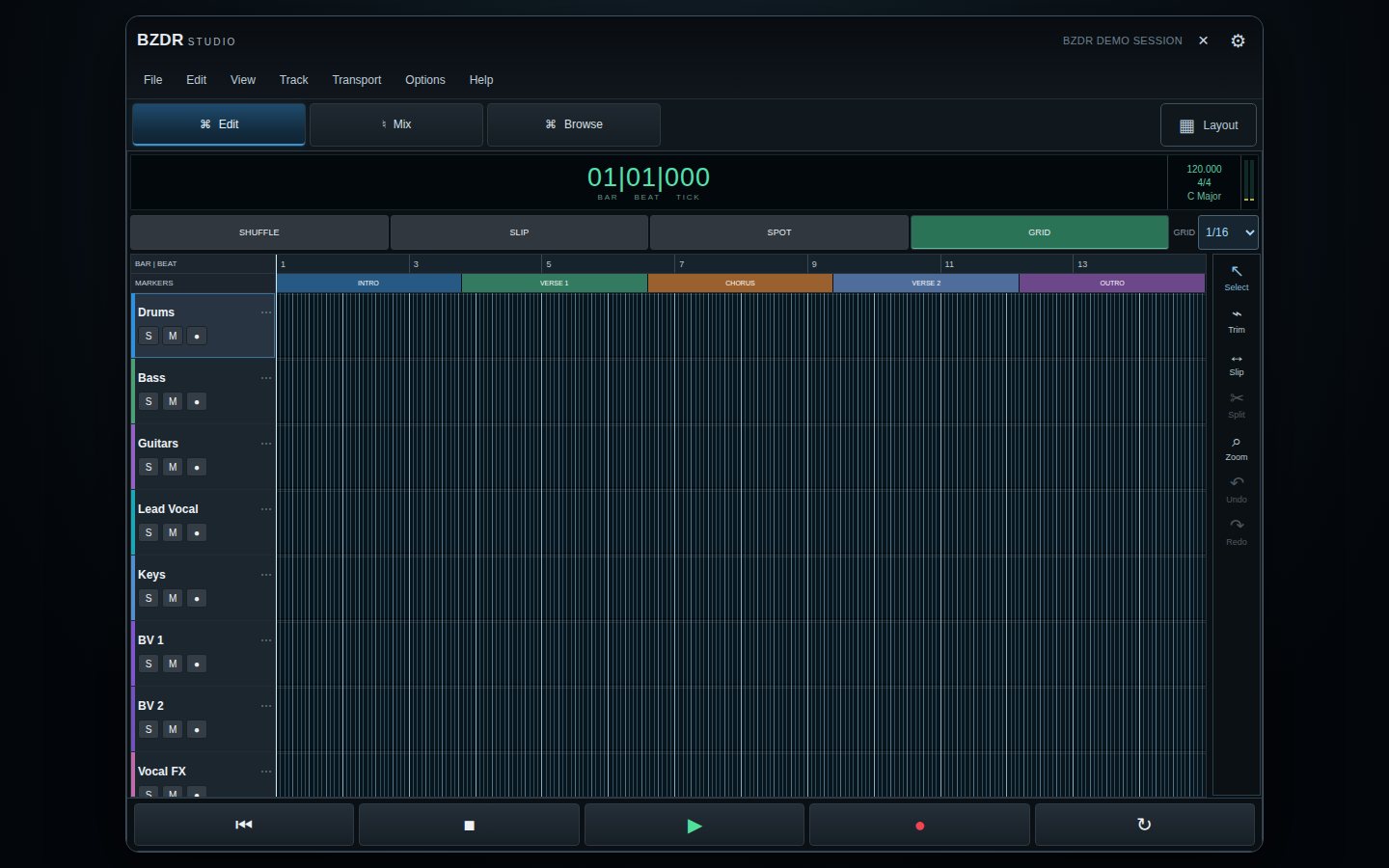The height and width of the screenshot is (868, 1389).
Task: Open Drums track options dots
Action: pyautogui.click(x=266, y=312)
